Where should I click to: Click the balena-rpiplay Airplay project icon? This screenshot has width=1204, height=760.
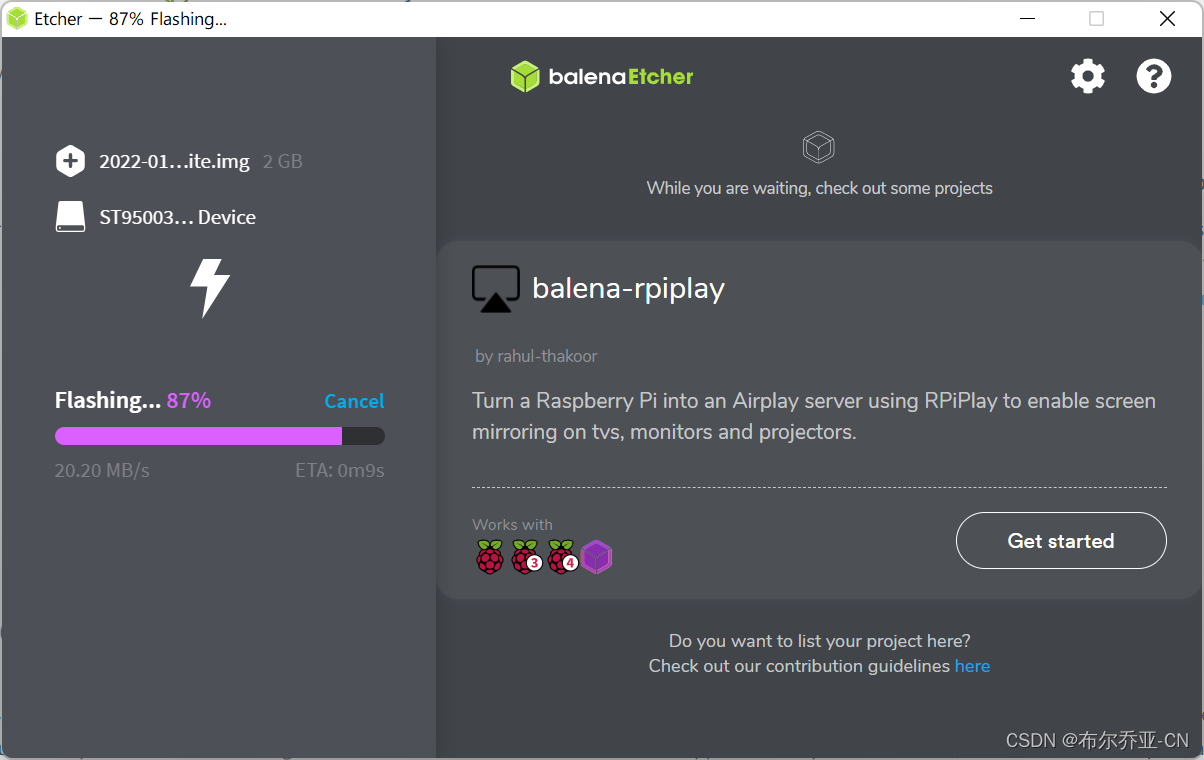496,289
